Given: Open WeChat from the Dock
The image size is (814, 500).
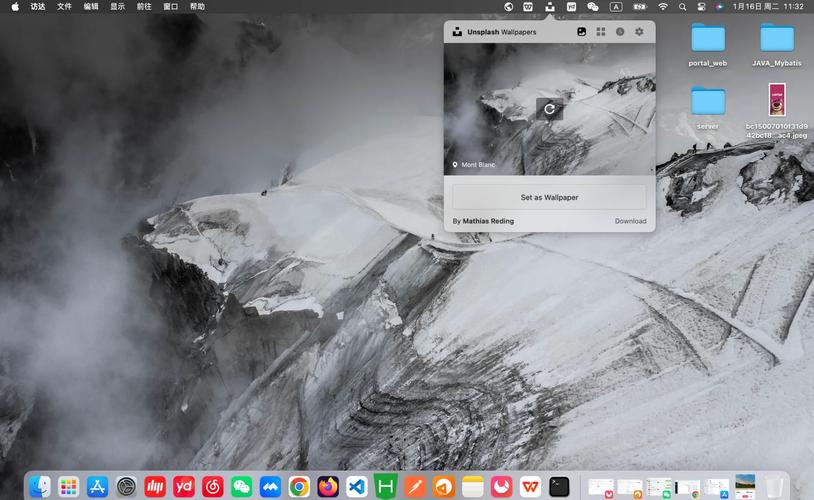Looking at the screenshot, I should click(x=241, y=487).
